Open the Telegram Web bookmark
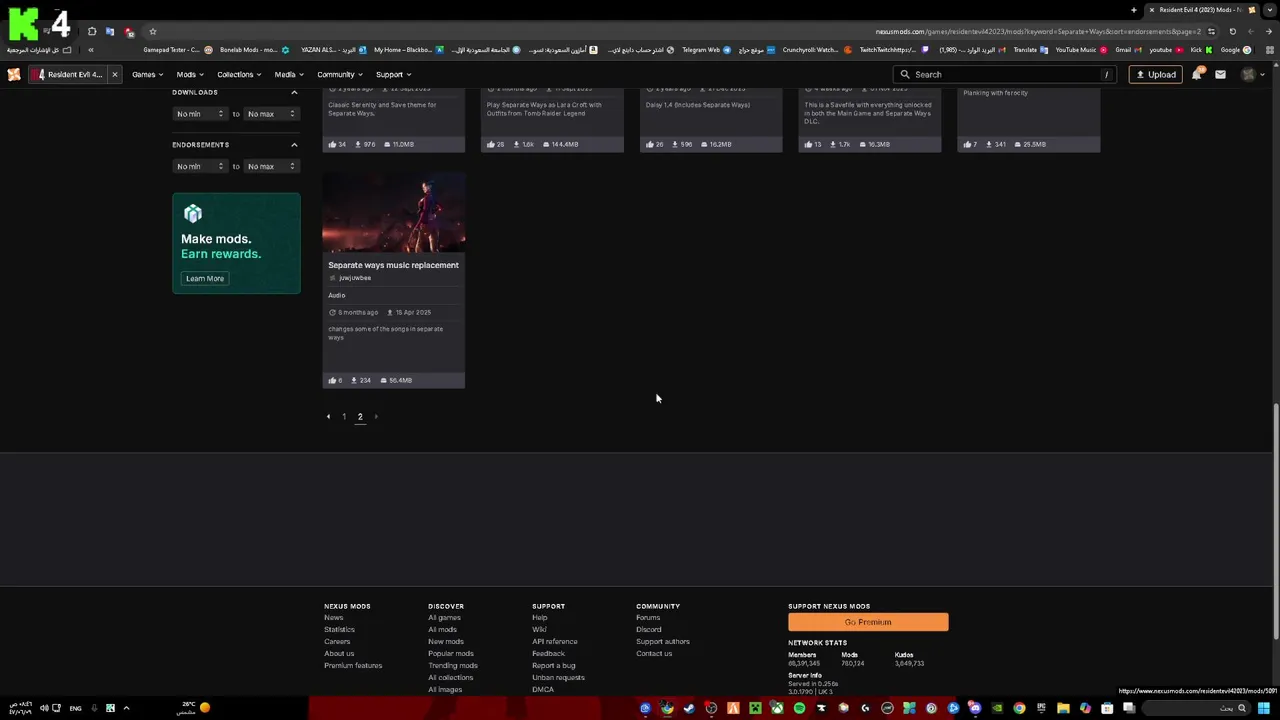Image resolution: width=1280 pixels, height=720 pixels. (706, 50)
